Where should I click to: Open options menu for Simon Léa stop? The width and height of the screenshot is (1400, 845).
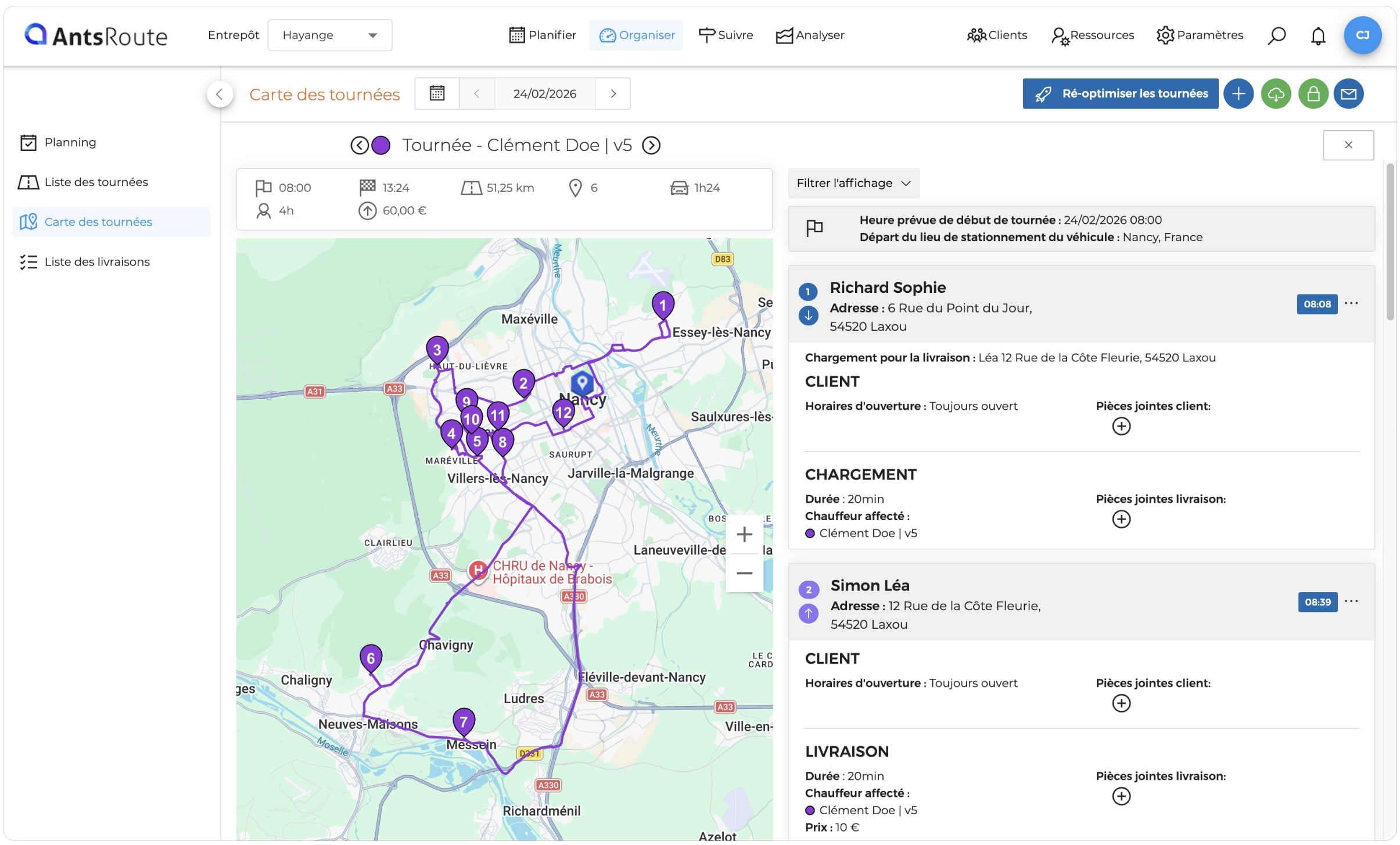pos(1351,601)
